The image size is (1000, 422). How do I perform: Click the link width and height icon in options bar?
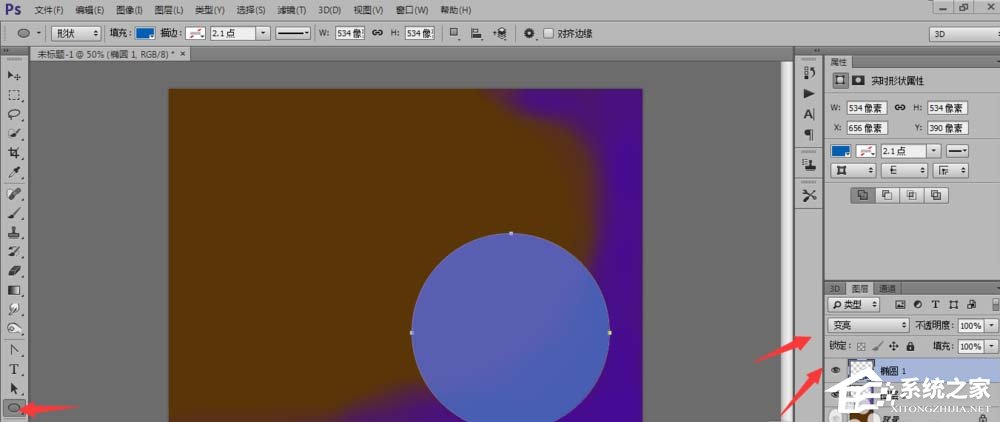point(377,33)
